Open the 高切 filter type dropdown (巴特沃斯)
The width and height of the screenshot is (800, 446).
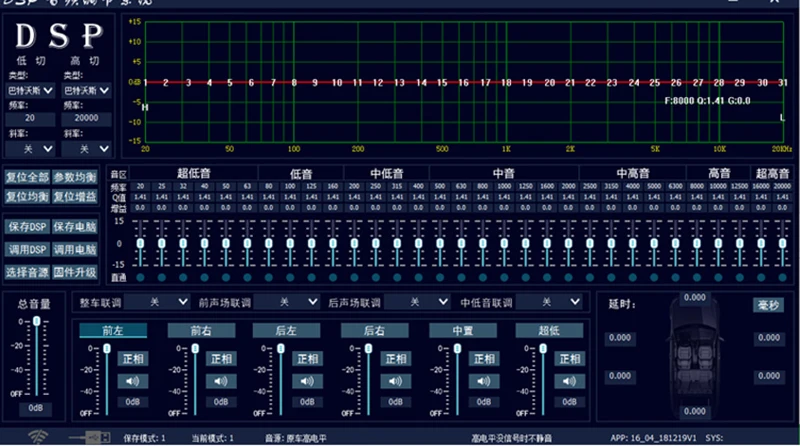(86, 90)
